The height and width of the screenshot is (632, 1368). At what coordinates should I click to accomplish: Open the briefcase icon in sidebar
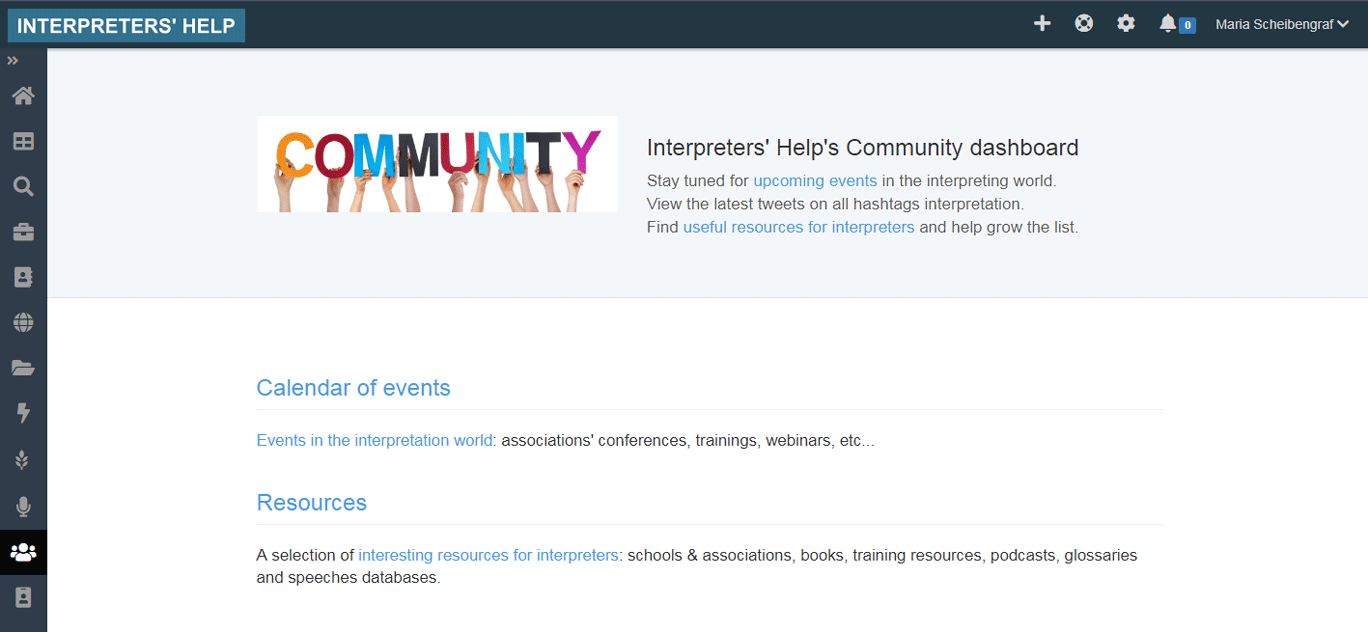click(23, 232)
